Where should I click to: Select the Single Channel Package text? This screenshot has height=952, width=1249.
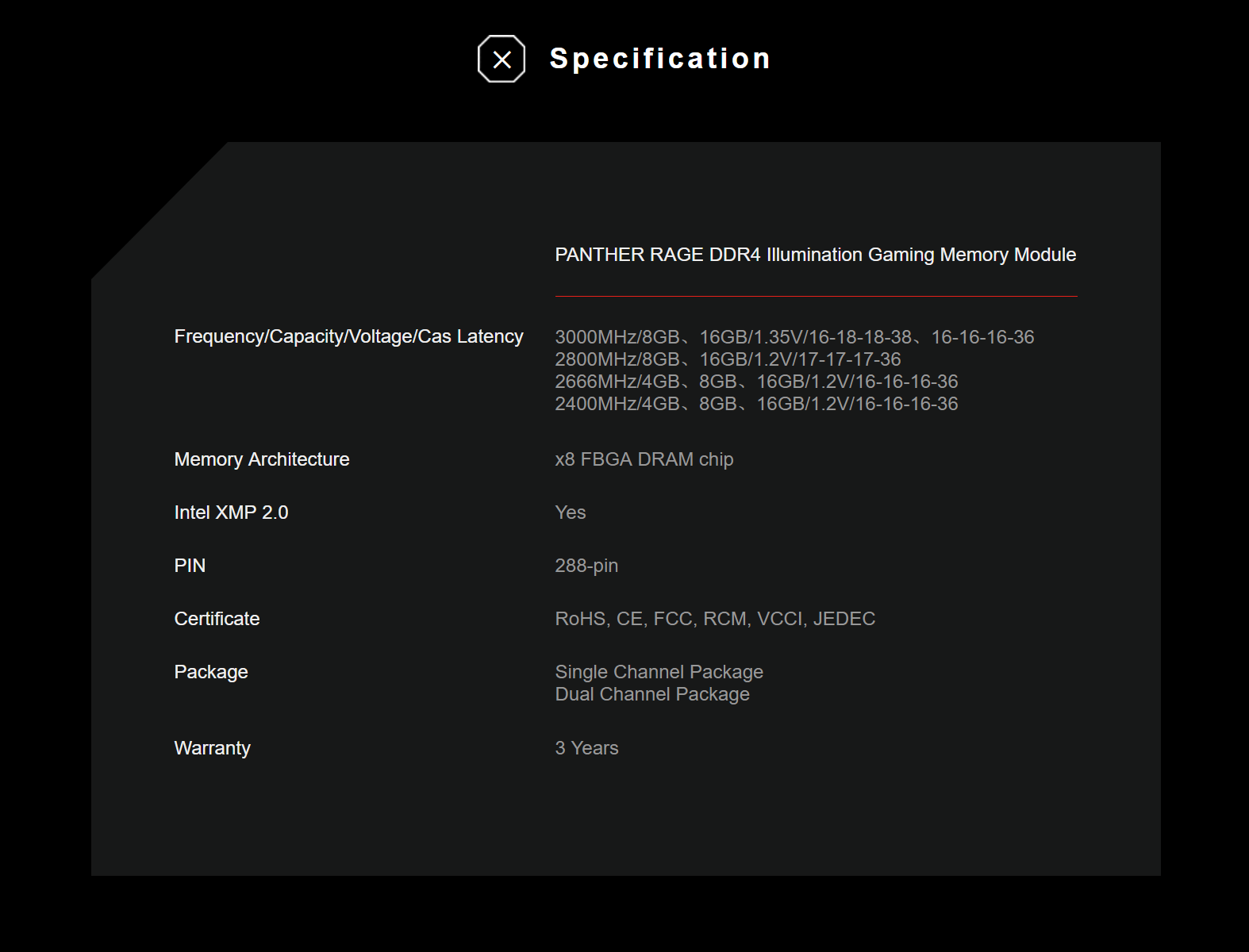click(659, 672)
